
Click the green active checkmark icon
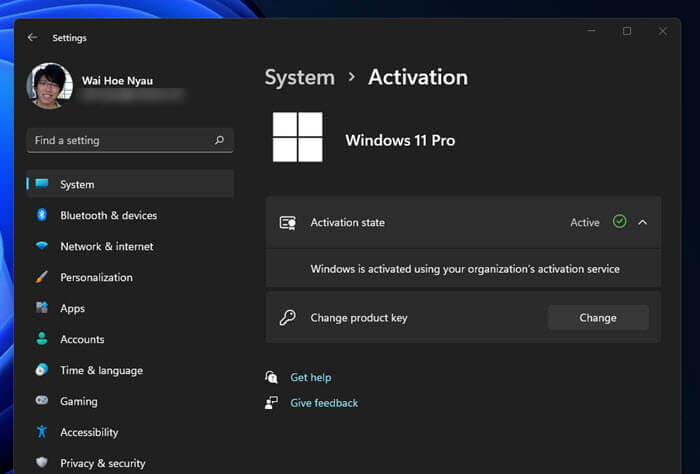pos(620,221)
